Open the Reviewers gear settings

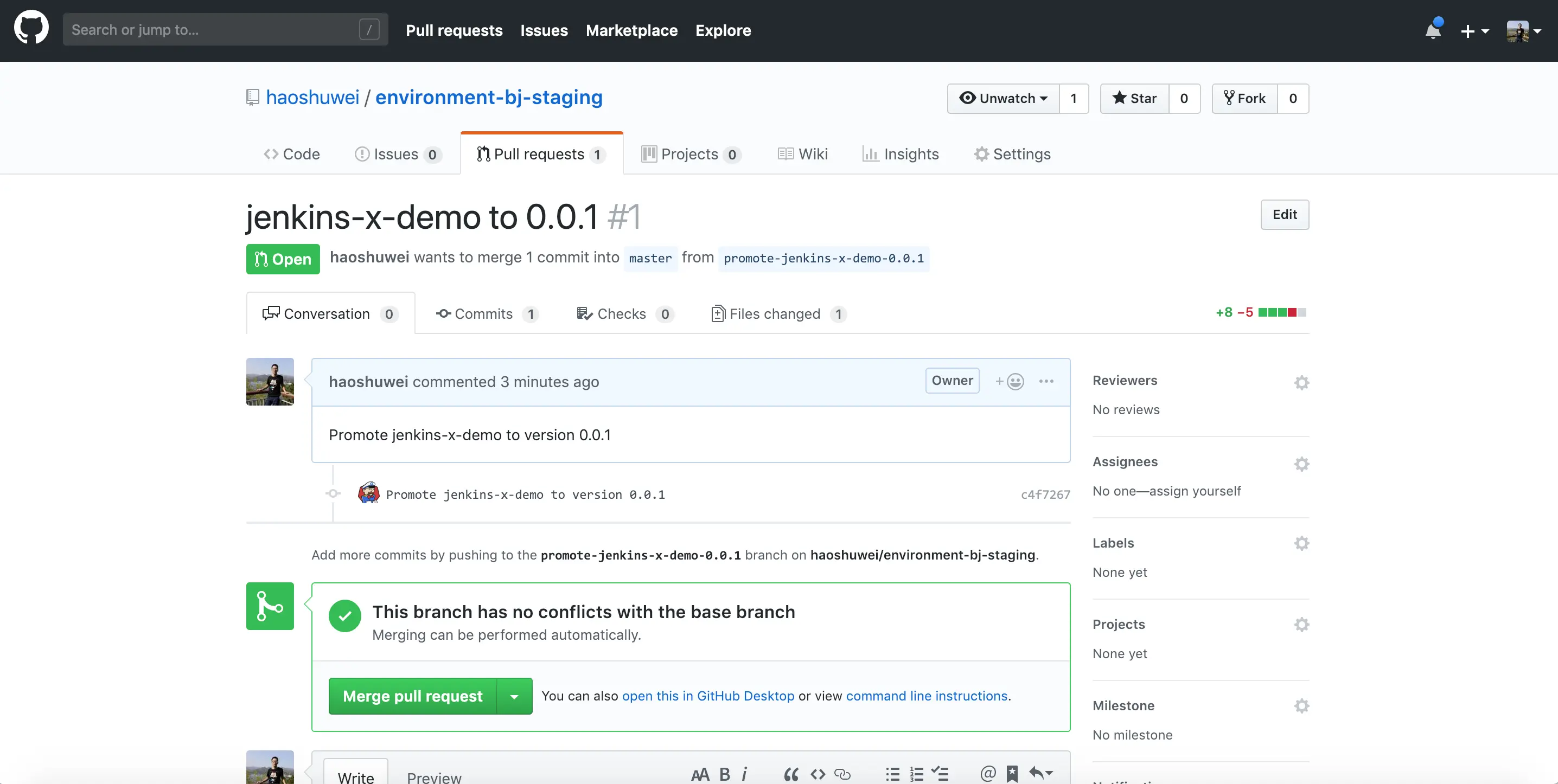(1301, 383)
